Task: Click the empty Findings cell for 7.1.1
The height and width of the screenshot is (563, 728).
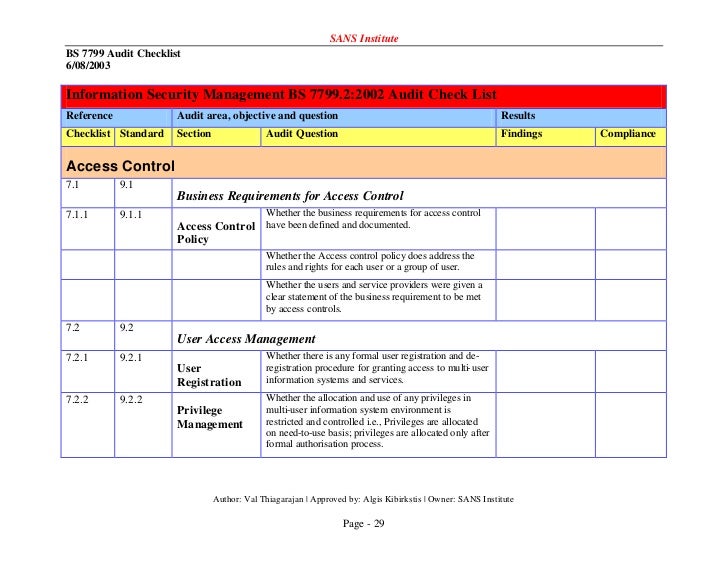Action: [x=546, y=229]
